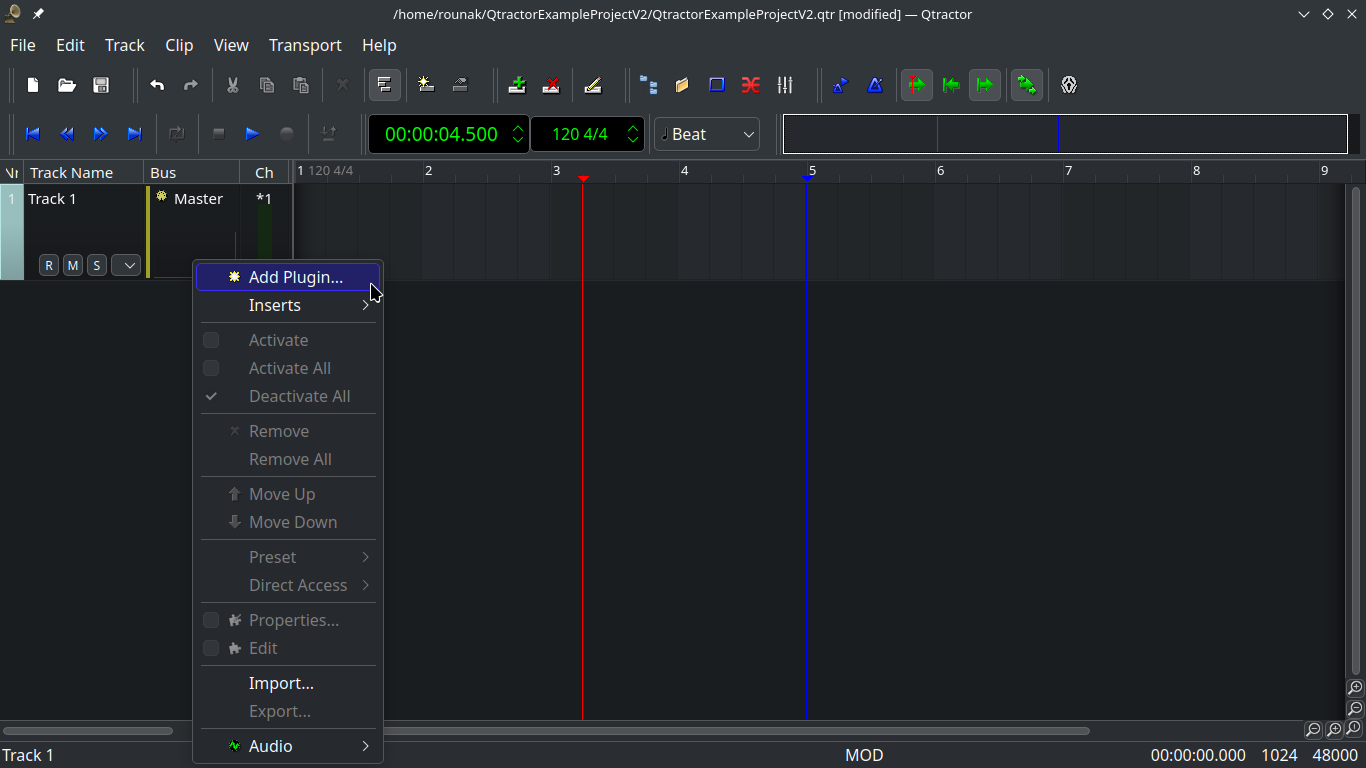Click the Save session icon
This screenshot has width=1366, height=768.
(101, 85)
